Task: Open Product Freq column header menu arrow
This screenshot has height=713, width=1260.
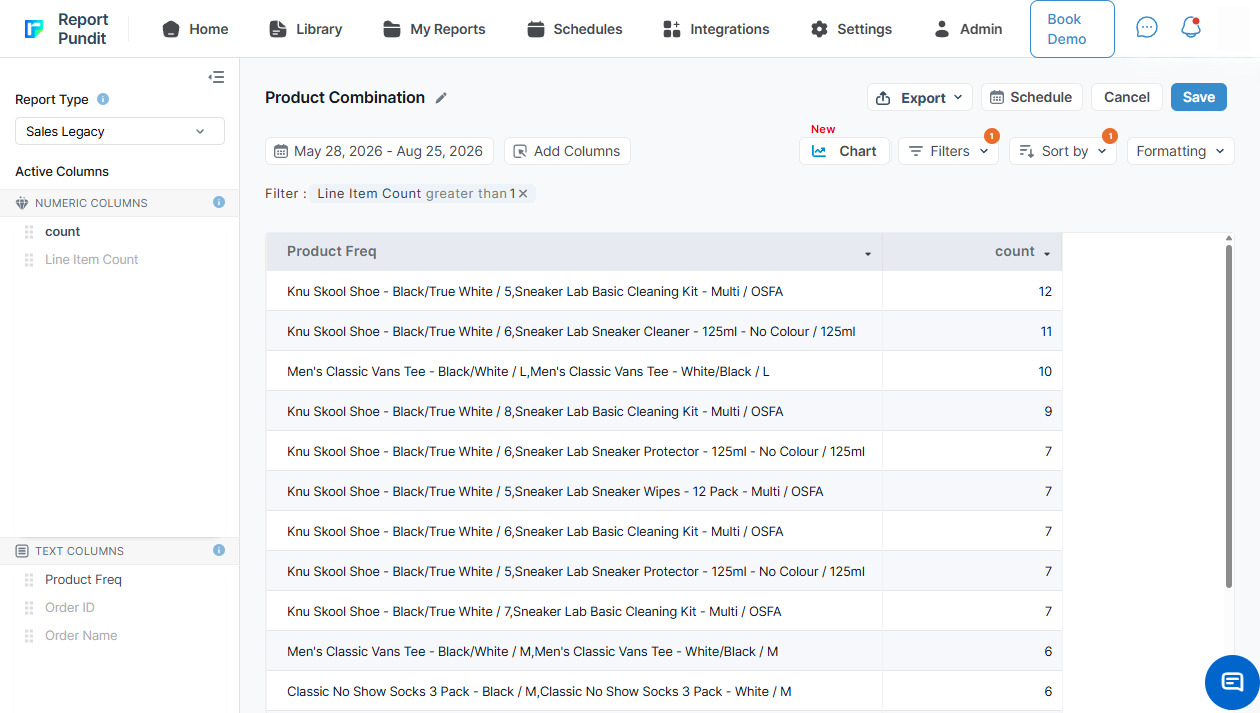Action: (x=868, y=254)
